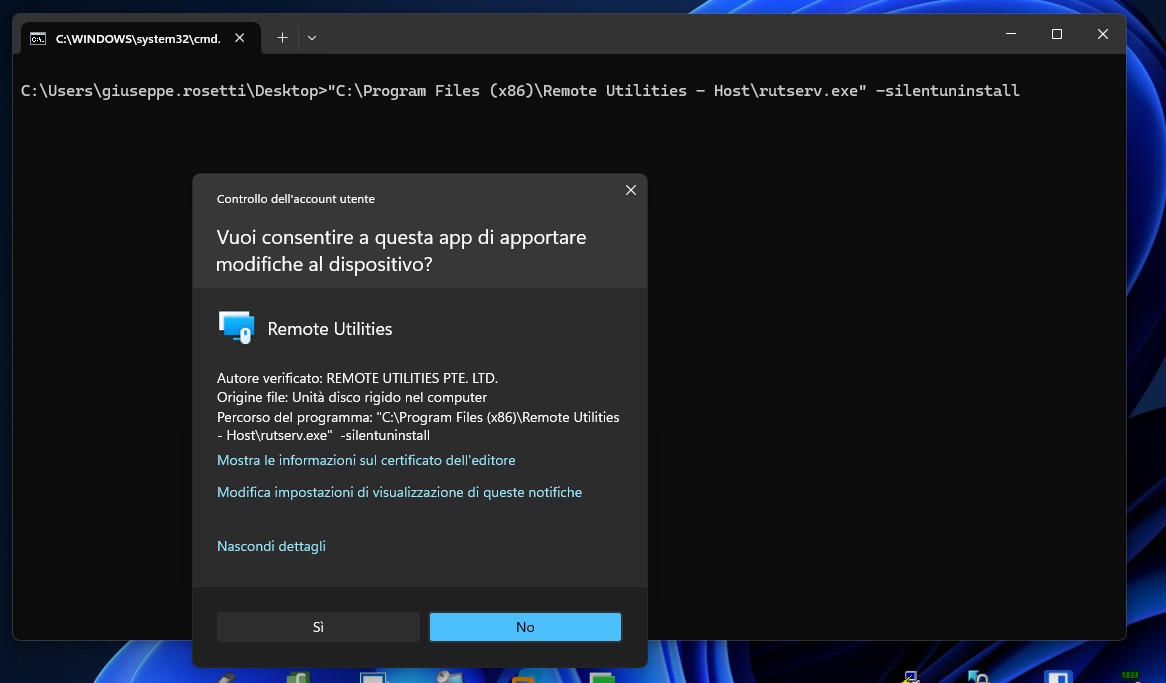Click the Remote Utilities app icon in the dialog

(236, 327)
